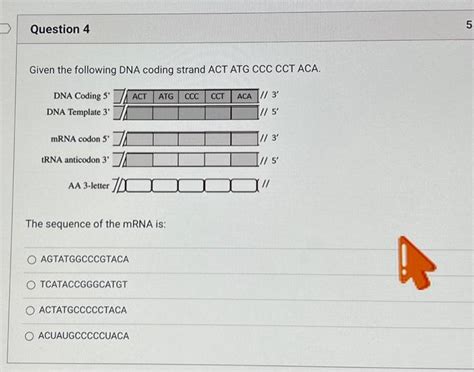
Task: Click the orange cursor arrow graphic
Action: click(416, 263)
